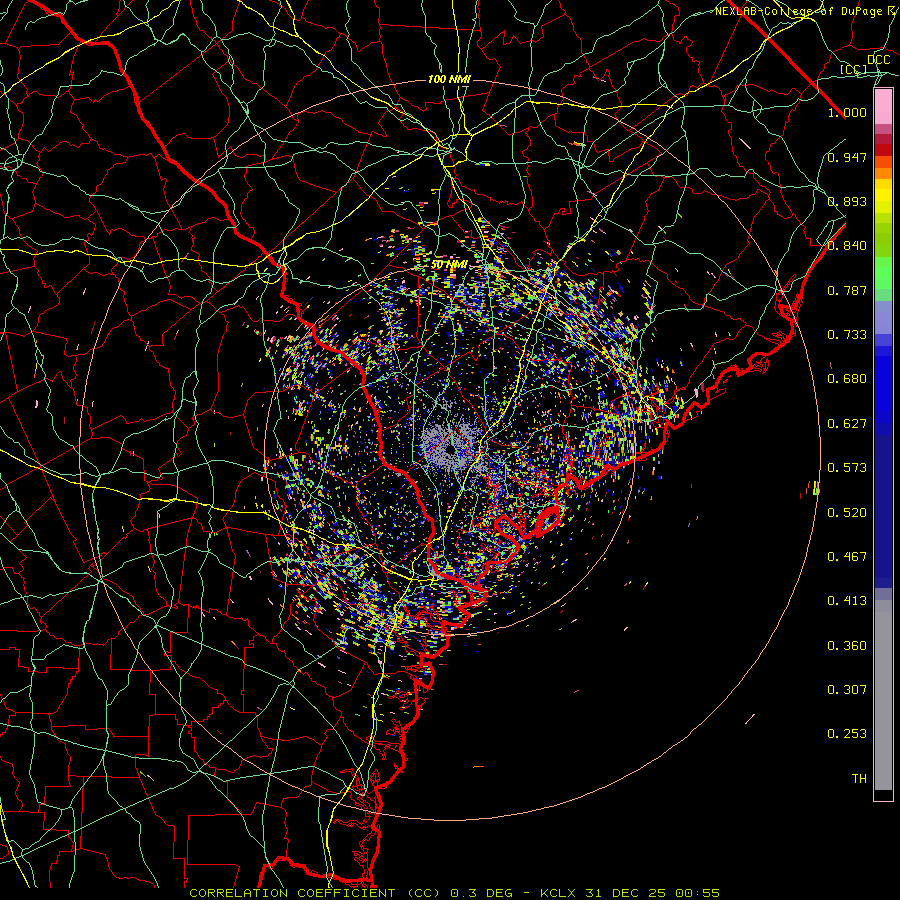Click the 31 DEC 25 date text
900x900 pixels.
point(625,893)
